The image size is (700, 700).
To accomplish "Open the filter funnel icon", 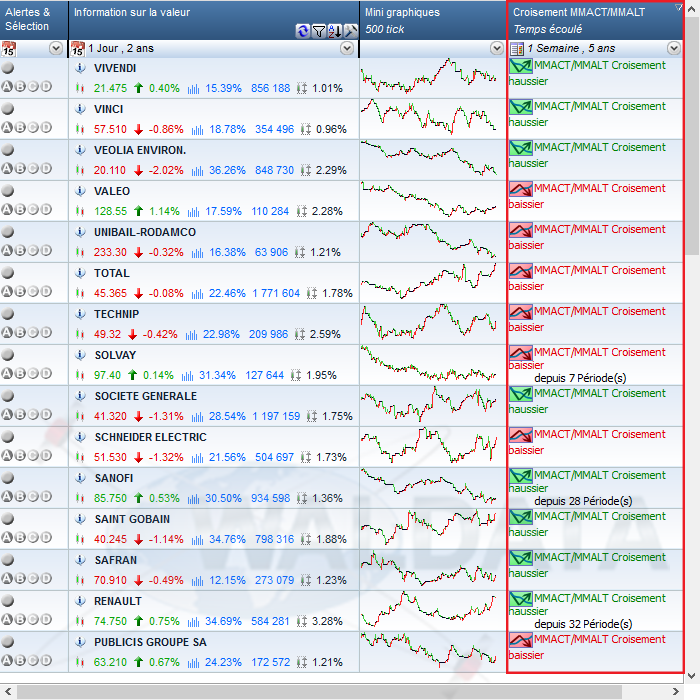I will 319,31.
